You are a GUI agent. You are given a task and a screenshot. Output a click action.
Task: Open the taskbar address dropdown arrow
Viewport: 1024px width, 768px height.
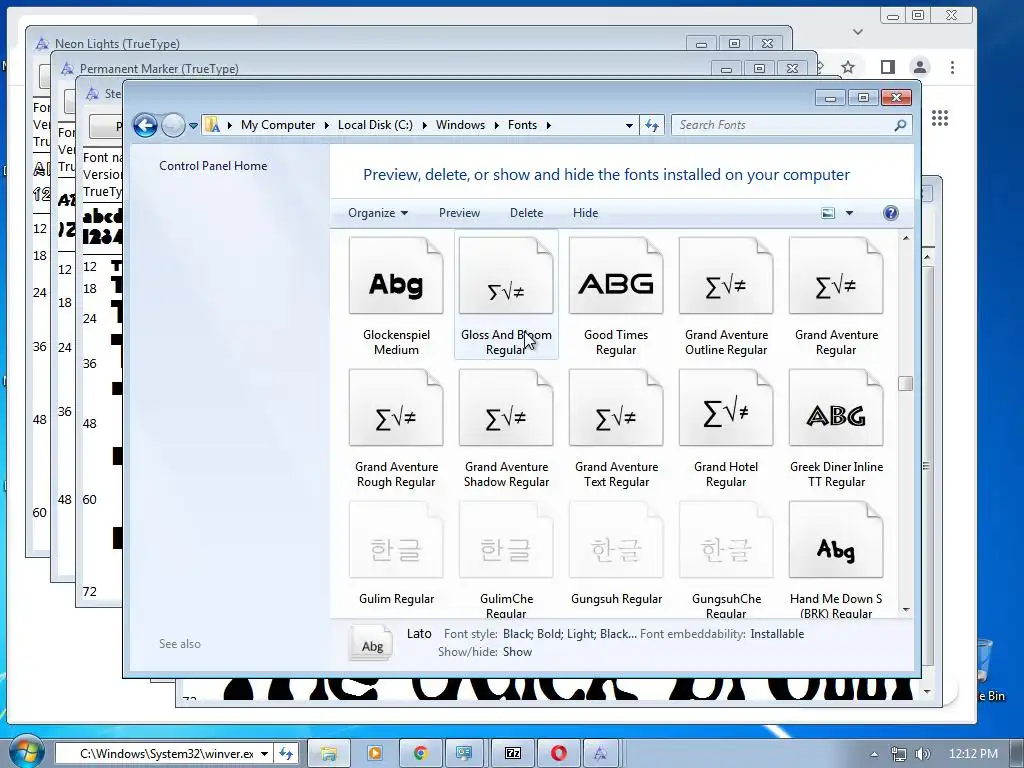click(264, 754)
